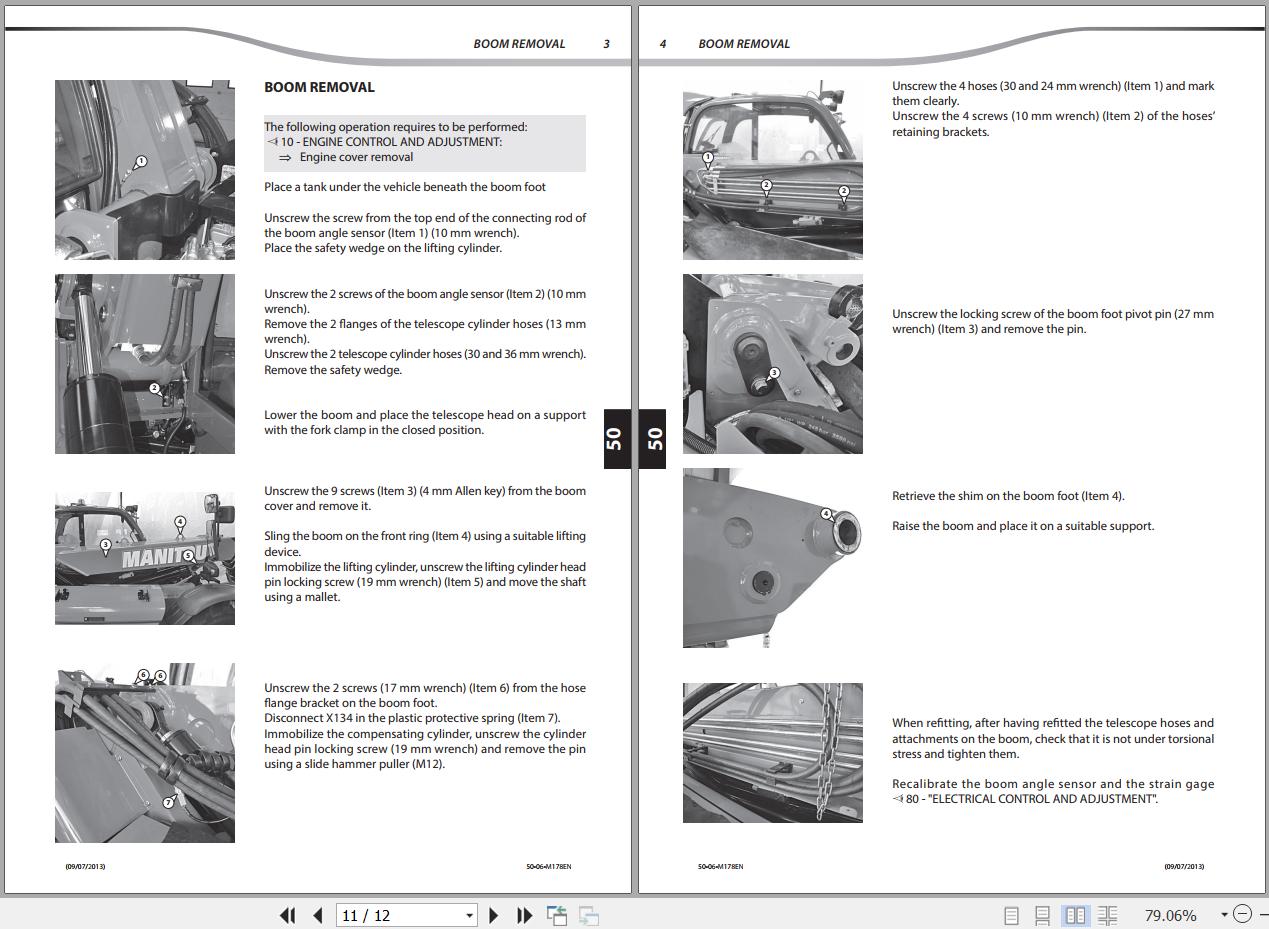Image resolution: width=1269 pixels, height=929 pixels.
Task: Click the bold BOOM REMOVAL heading
Action: pos(319,87)
